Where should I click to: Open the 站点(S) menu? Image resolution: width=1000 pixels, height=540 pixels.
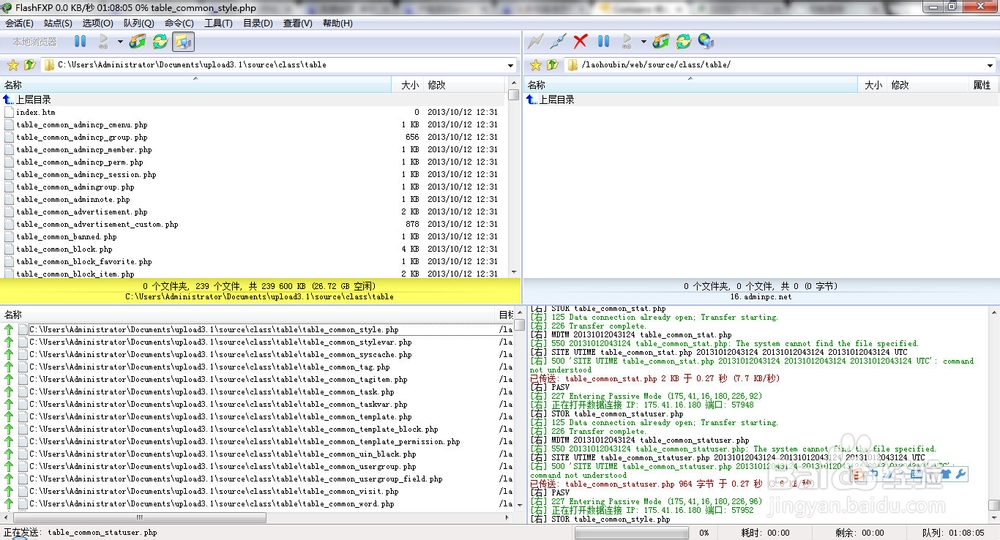(58, 23)
